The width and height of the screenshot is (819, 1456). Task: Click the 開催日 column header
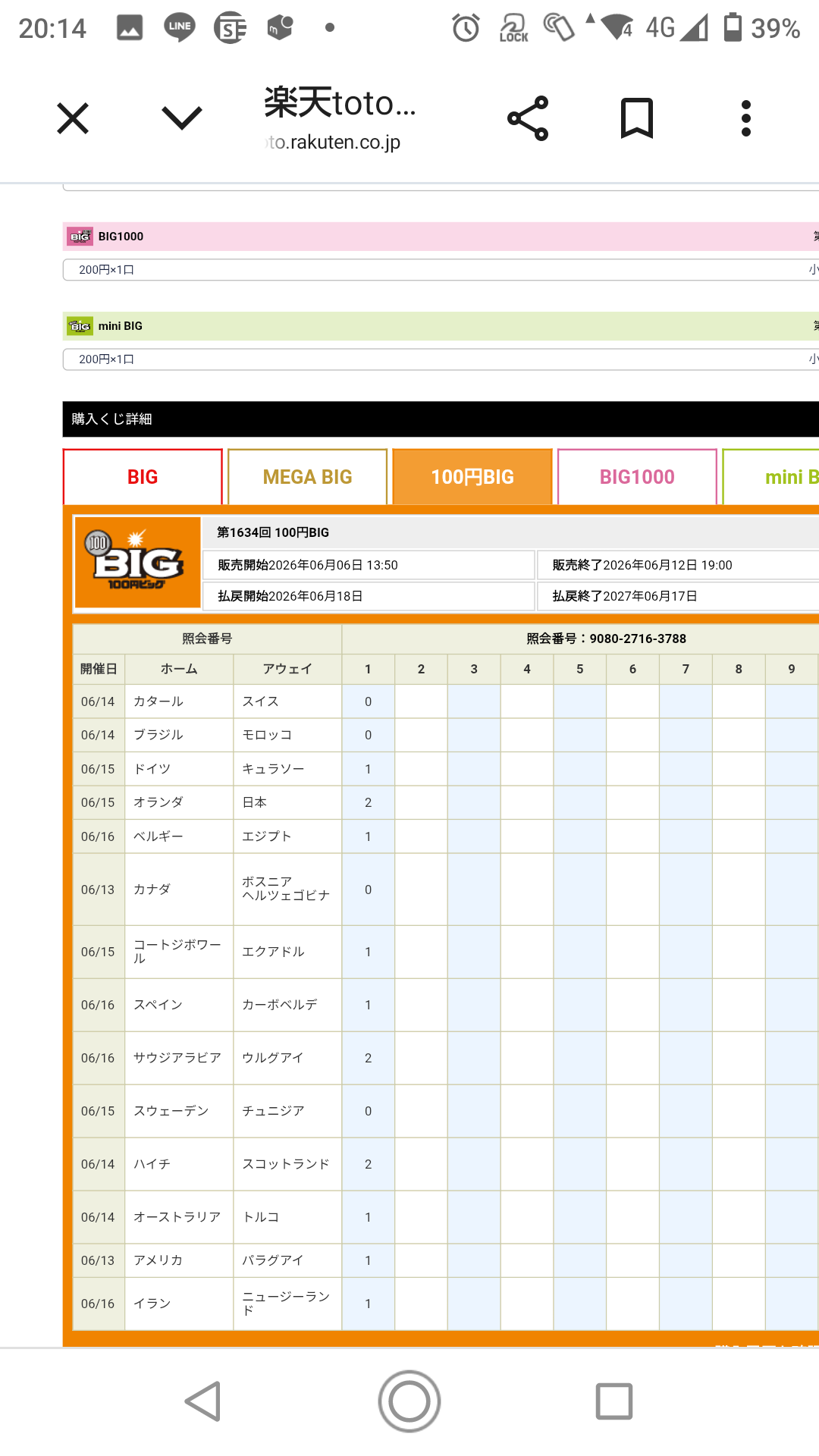point(99,669)
